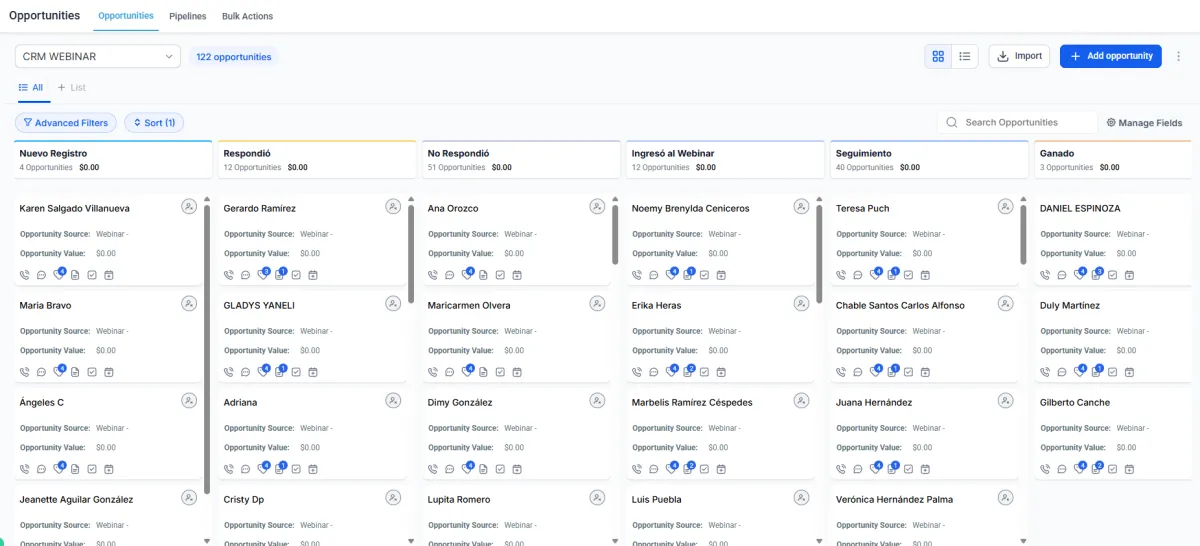The image size is (1200, 546).
Task: Open conversation icon on Dimy González card
Action: click(449, 469)
